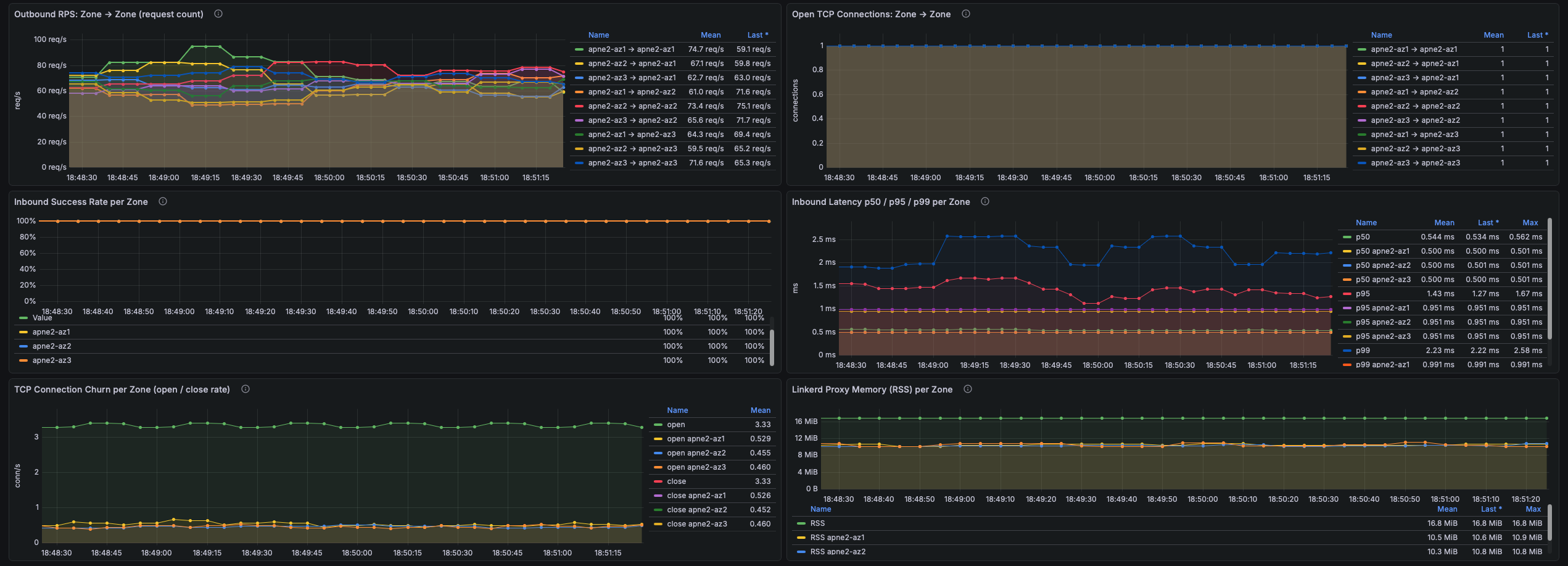Toggle p95 series in Inbound Latency legend

(x=1363, y=294)
